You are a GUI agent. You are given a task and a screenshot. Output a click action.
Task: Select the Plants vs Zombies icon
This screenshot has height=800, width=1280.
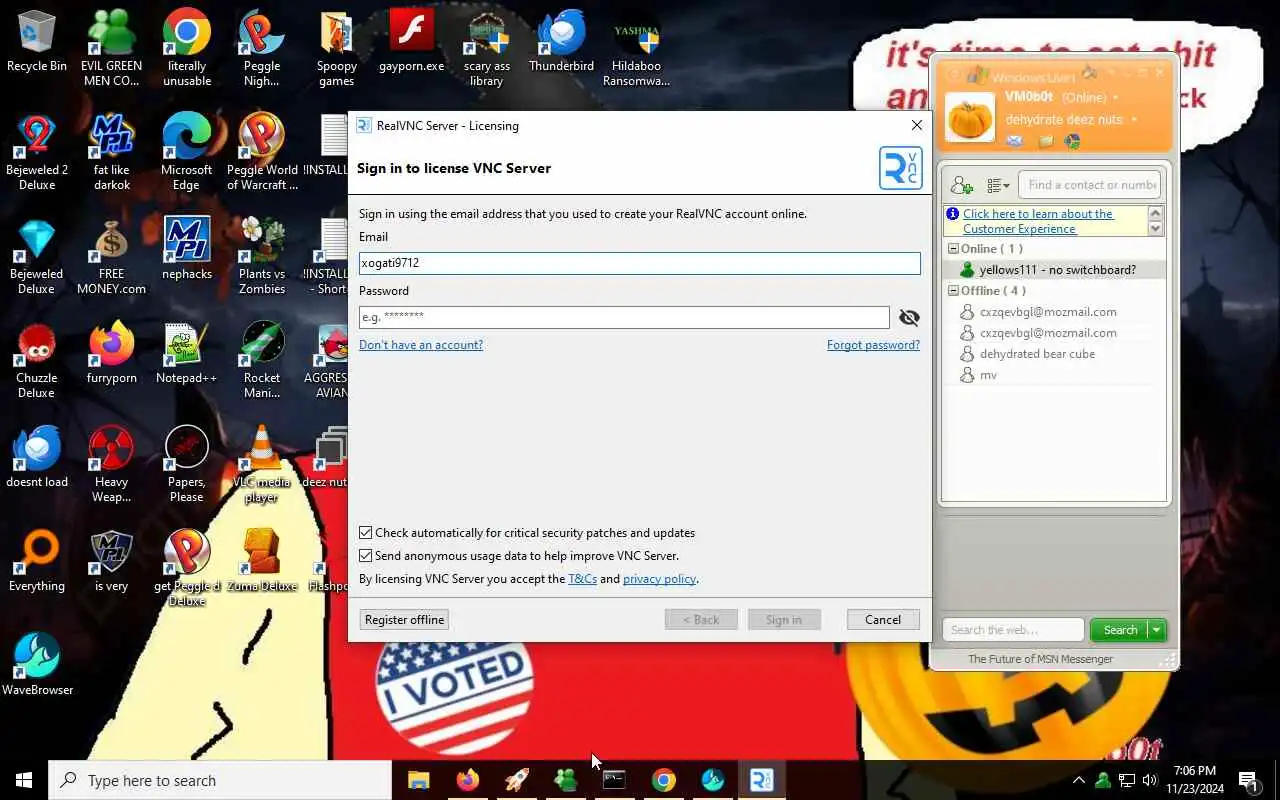click(x=261, y=256)
